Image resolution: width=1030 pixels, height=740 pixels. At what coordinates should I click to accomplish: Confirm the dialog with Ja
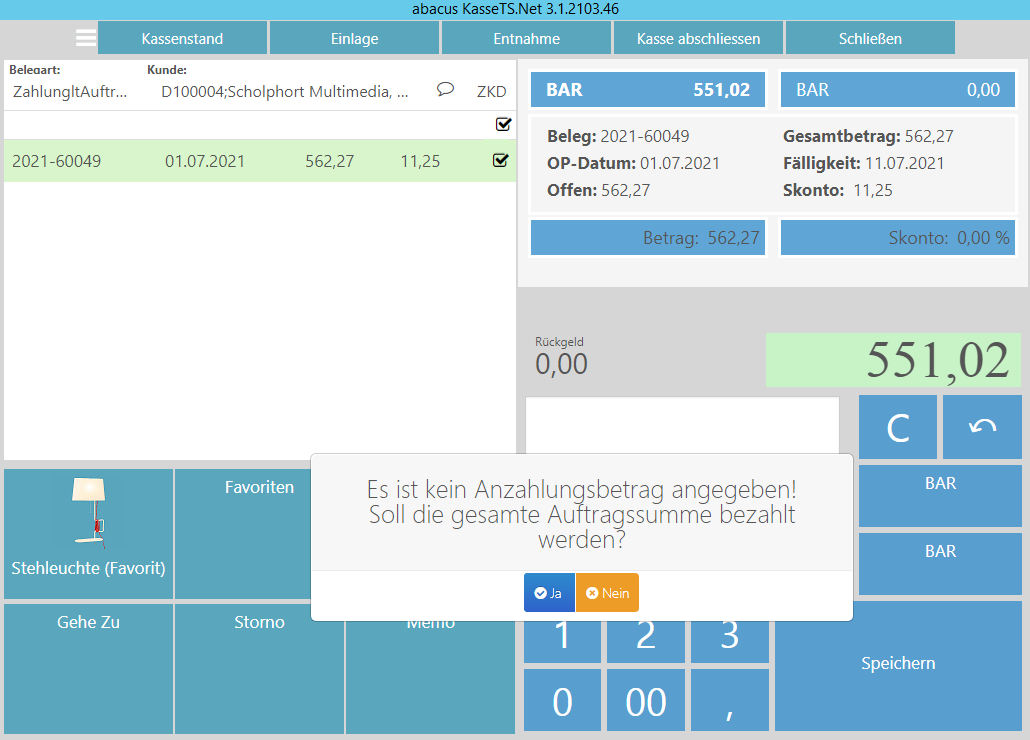click(x=549, y=593)
